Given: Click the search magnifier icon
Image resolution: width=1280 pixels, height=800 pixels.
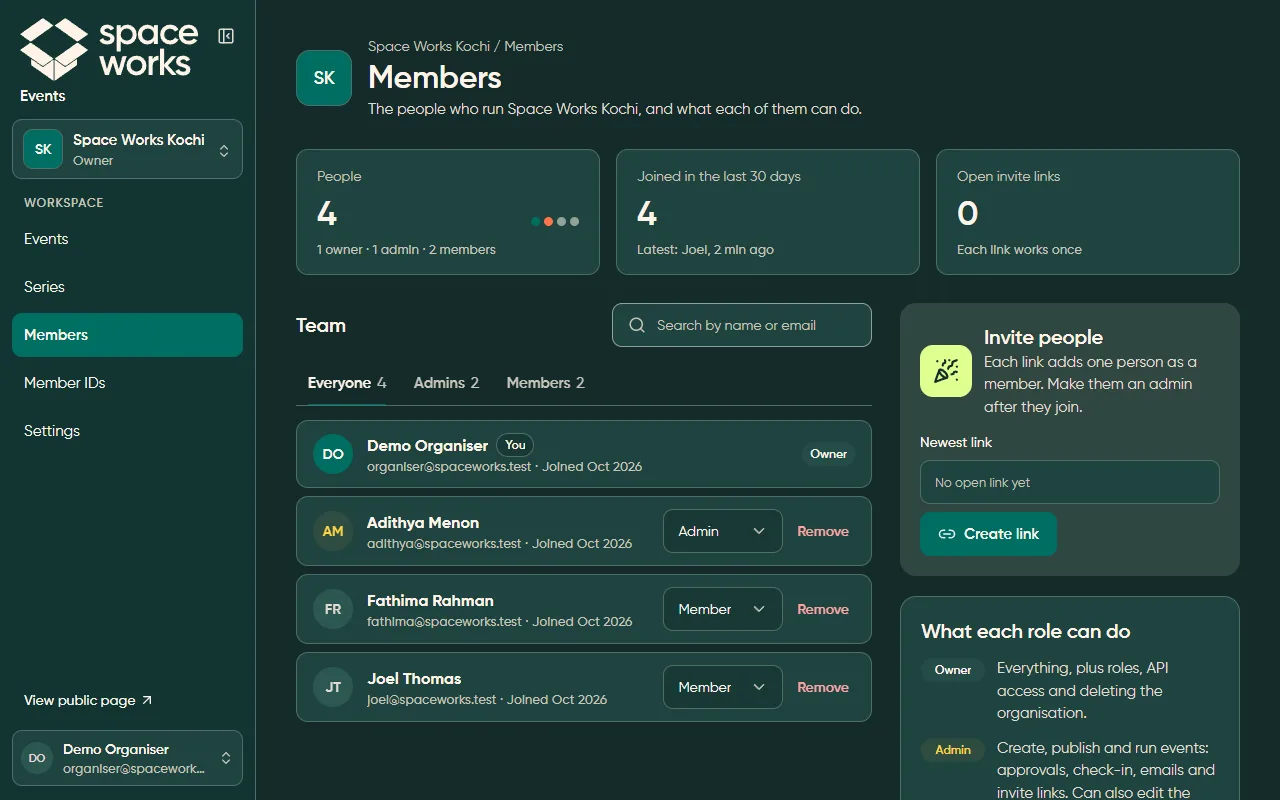Looking at the screenshot, I should point(637,325).
